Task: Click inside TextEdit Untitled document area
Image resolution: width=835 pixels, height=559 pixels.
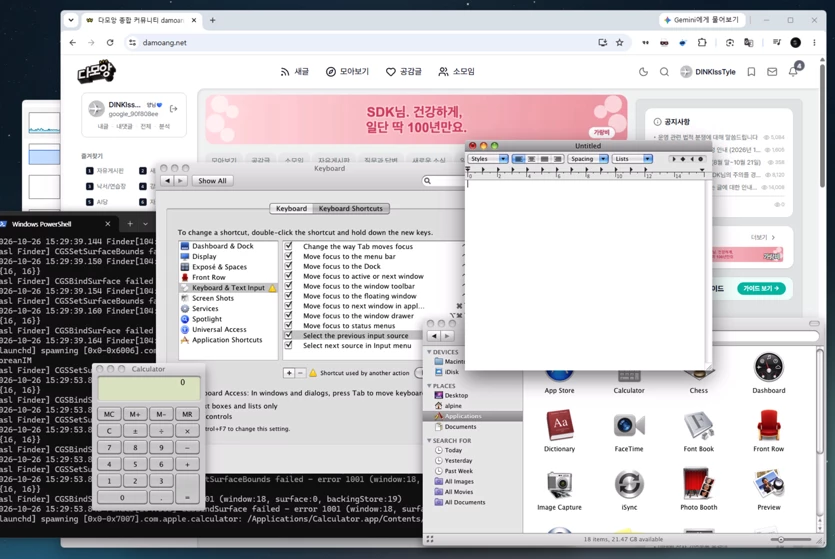Action: 586,274
